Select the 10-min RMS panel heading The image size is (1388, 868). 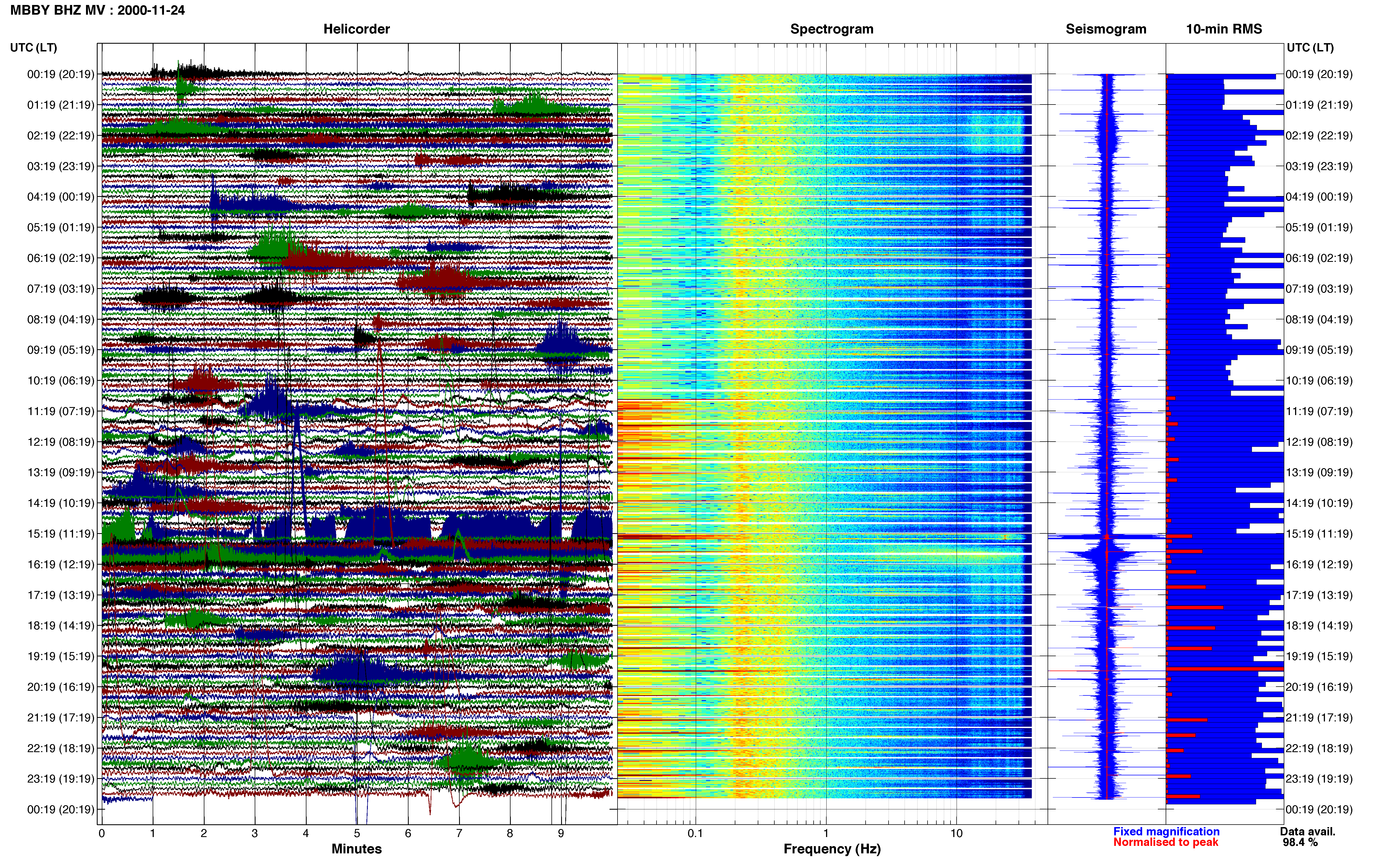1224,29
